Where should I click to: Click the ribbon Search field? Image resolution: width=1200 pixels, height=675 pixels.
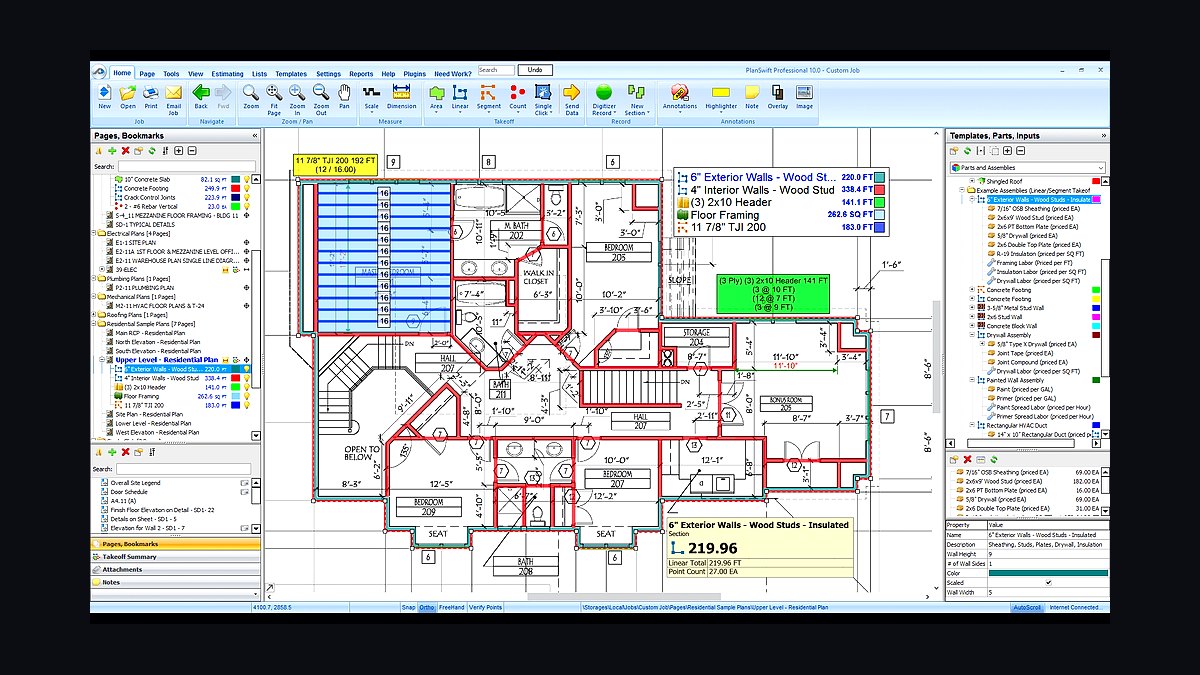[496, 70]
